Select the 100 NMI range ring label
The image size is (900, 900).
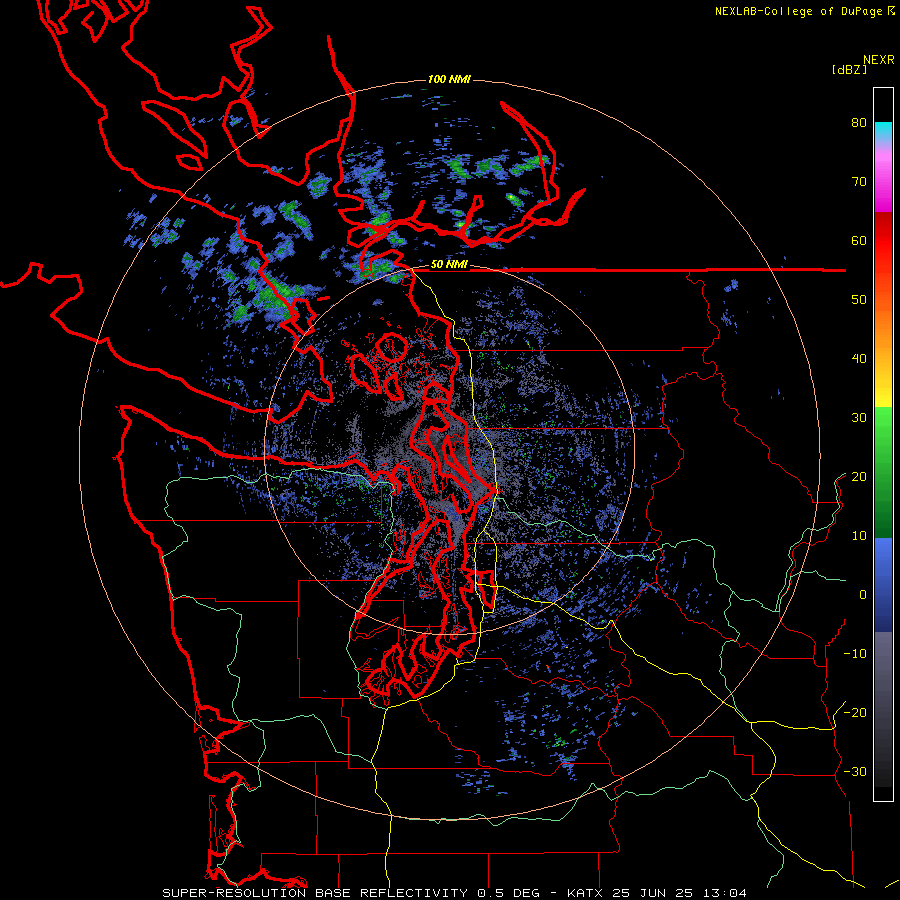coord(449,79)
